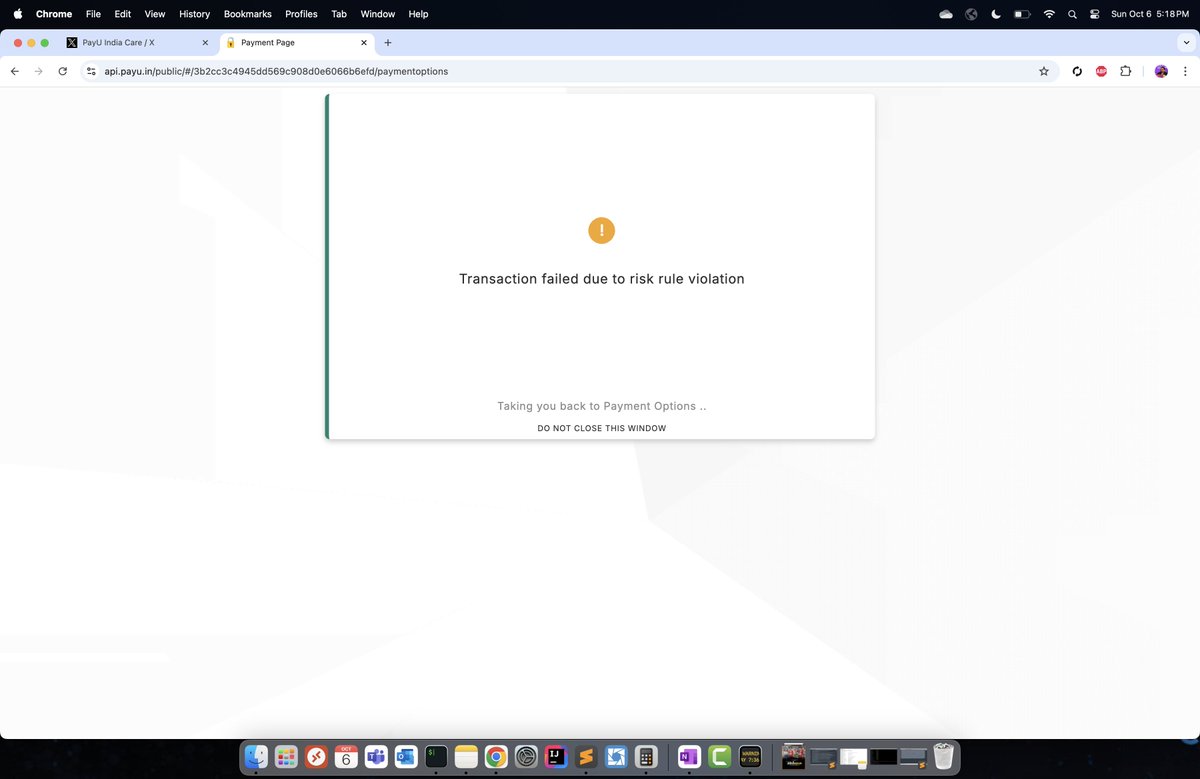Click "DO NOT CLOSE THIS WINDOW" text
1200x779 pixels.
(x=601, y=428)
